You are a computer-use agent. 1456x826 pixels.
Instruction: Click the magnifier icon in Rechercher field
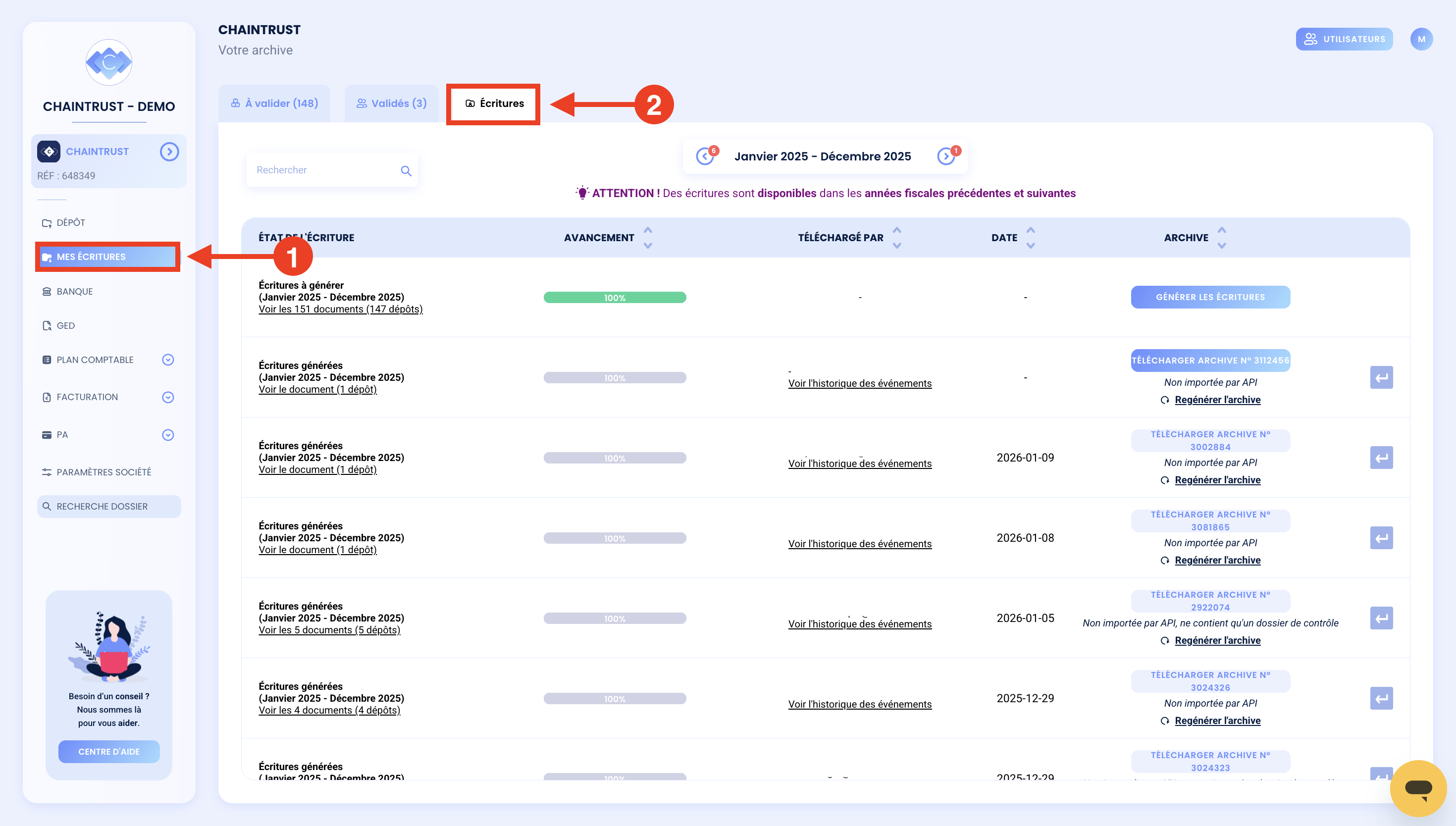(x=406, y=170)
